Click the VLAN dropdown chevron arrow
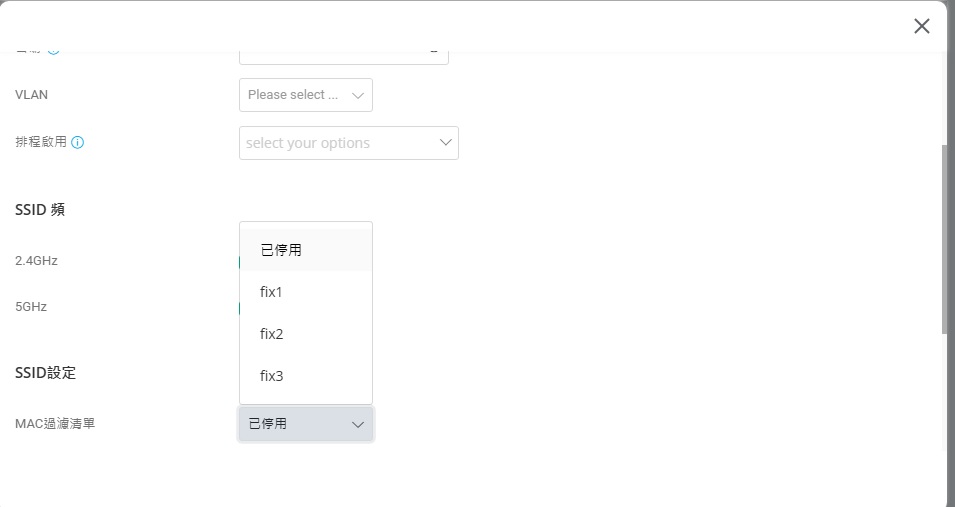Screen dimensions: 955x507 pyautogui.click(x=358, y=95)
